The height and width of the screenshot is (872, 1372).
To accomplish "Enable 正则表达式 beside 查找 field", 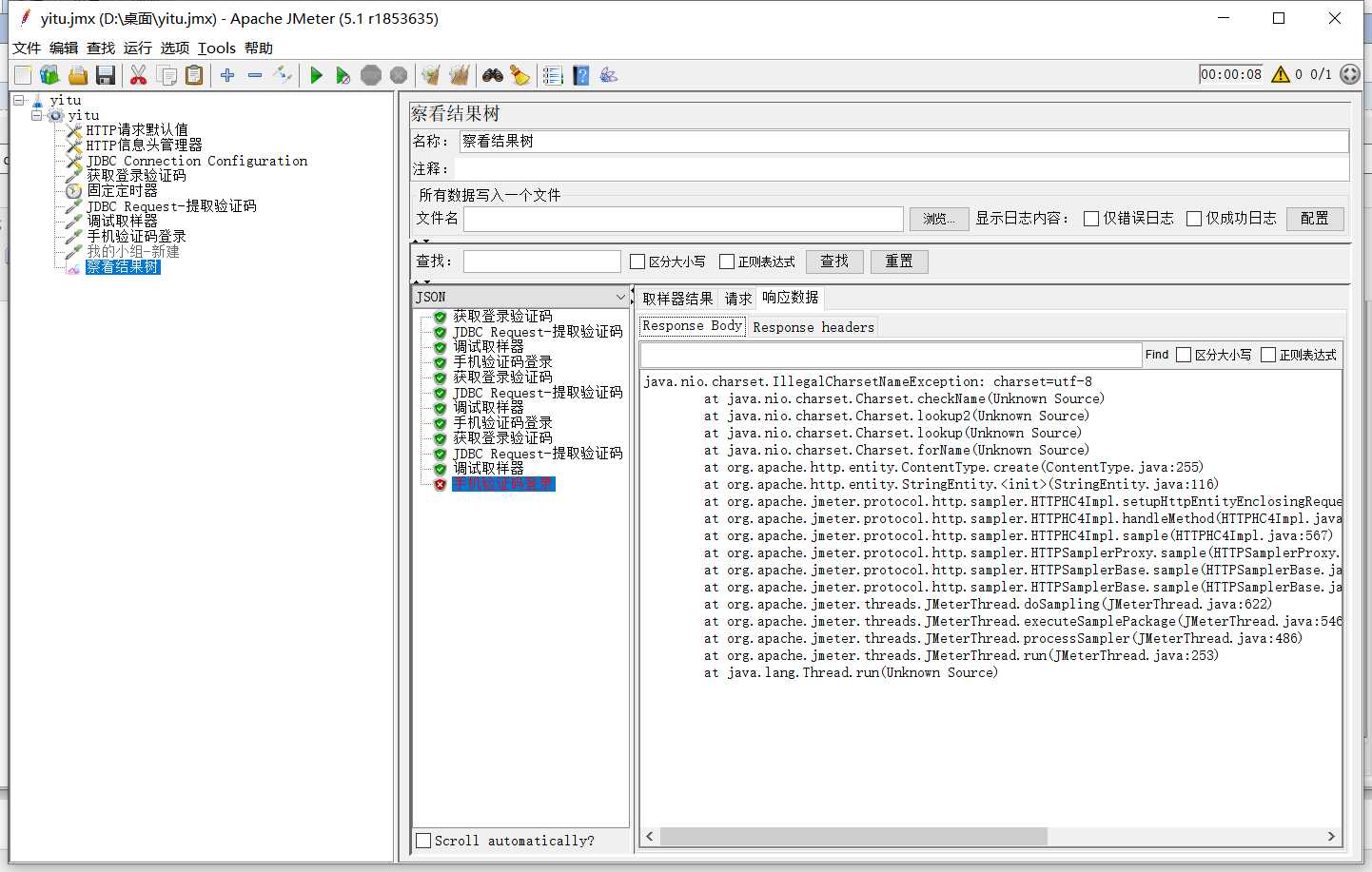I will 727,262.
